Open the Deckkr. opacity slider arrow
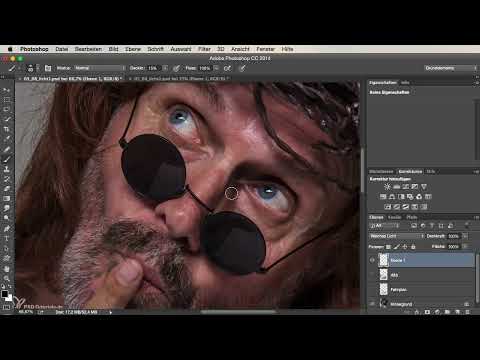This screenshot has width=480, height=360. [x=165, y=68]
